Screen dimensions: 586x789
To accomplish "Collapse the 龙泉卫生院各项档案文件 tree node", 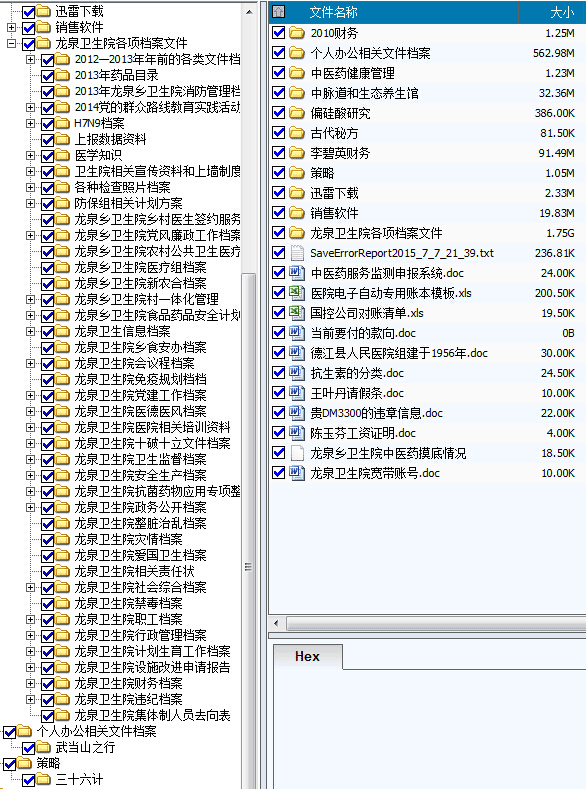I will point(11,44).
